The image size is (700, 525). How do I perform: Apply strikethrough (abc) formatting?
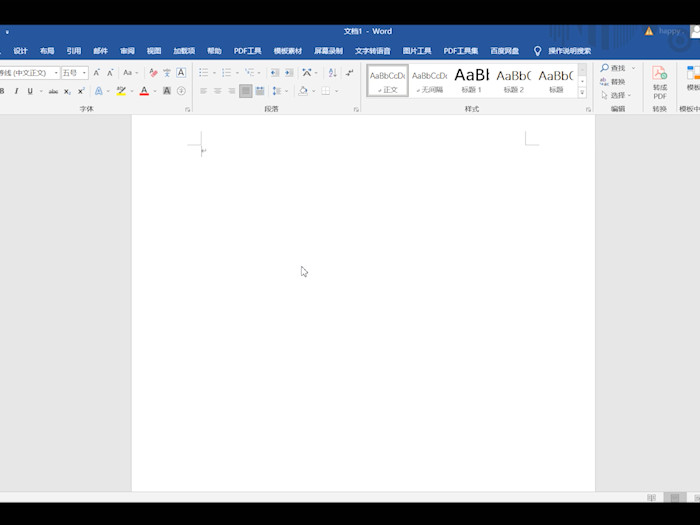coord(53,91)
